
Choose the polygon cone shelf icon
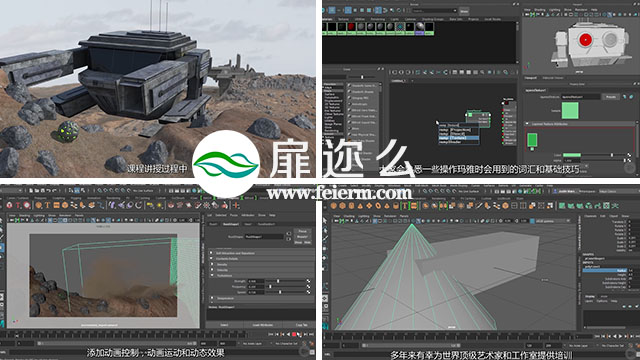360,206
